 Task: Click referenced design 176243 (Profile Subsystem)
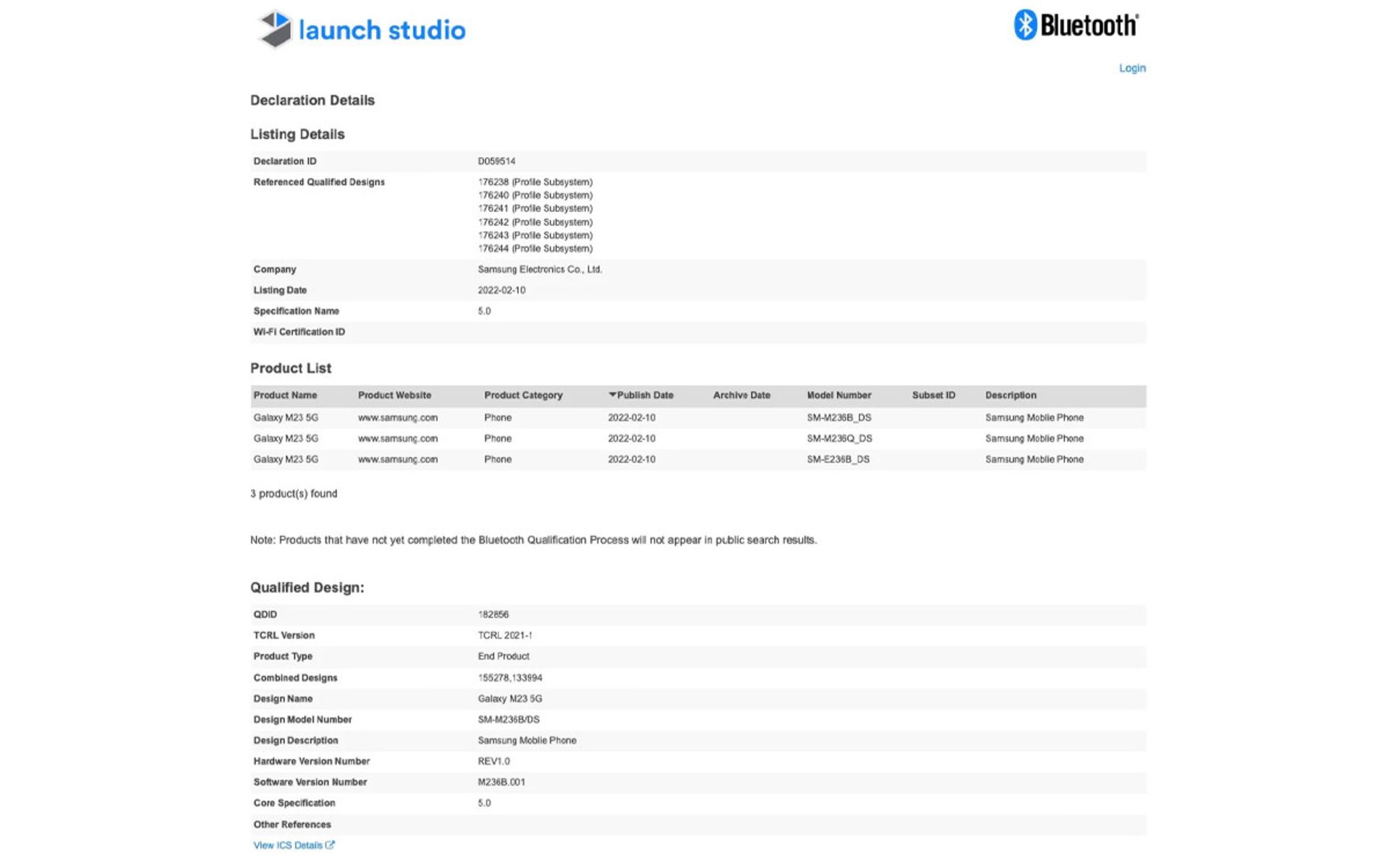coord(535,235)
